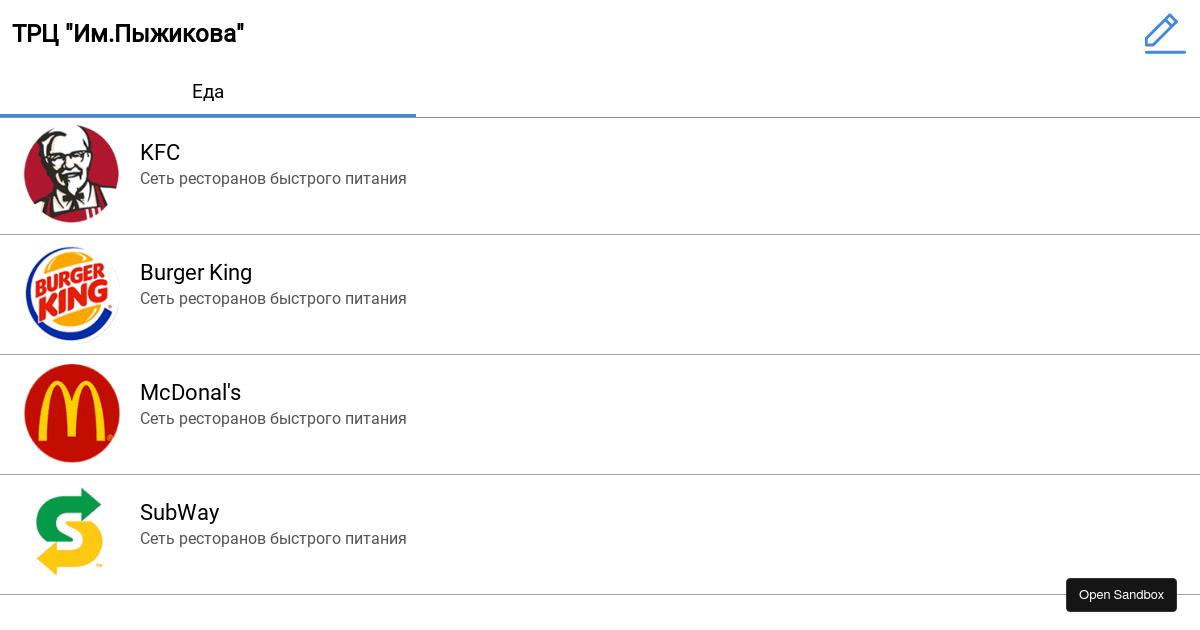Choose the SubWay name label
The image size is (1200, 630).
(180, 513)
